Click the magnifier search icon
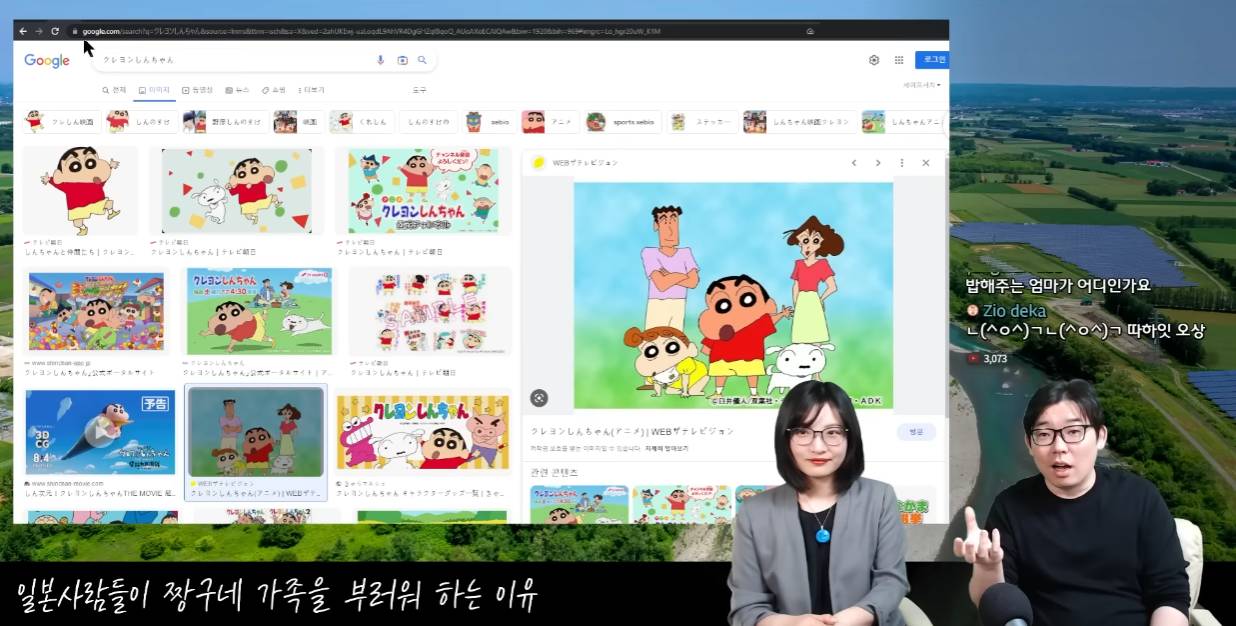 (422, 60)
